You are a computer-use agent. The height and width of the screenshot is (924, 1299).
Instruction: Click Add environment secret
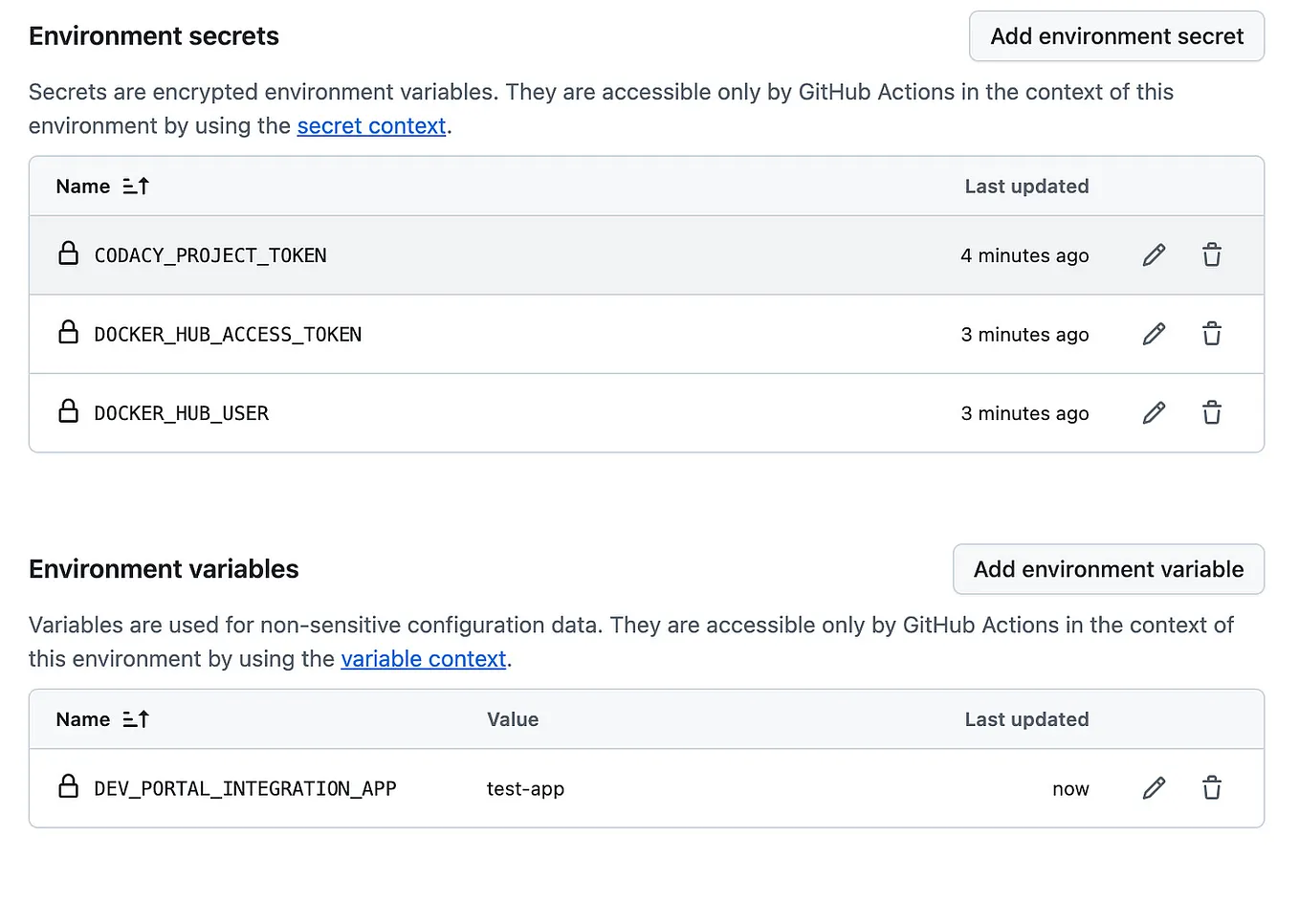pyautogui.click(x=1115, y=36)
